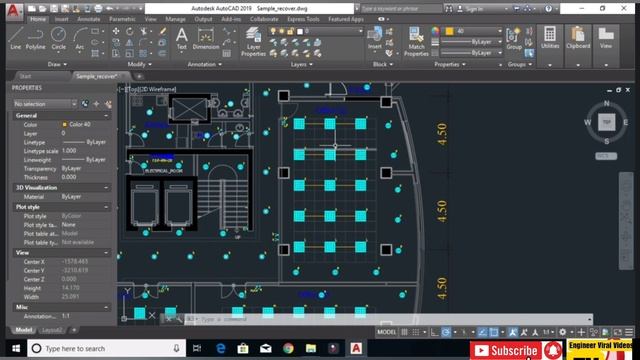Toggle snap mode in status bar
Screen dimensions: 640x360
[416, 332]
